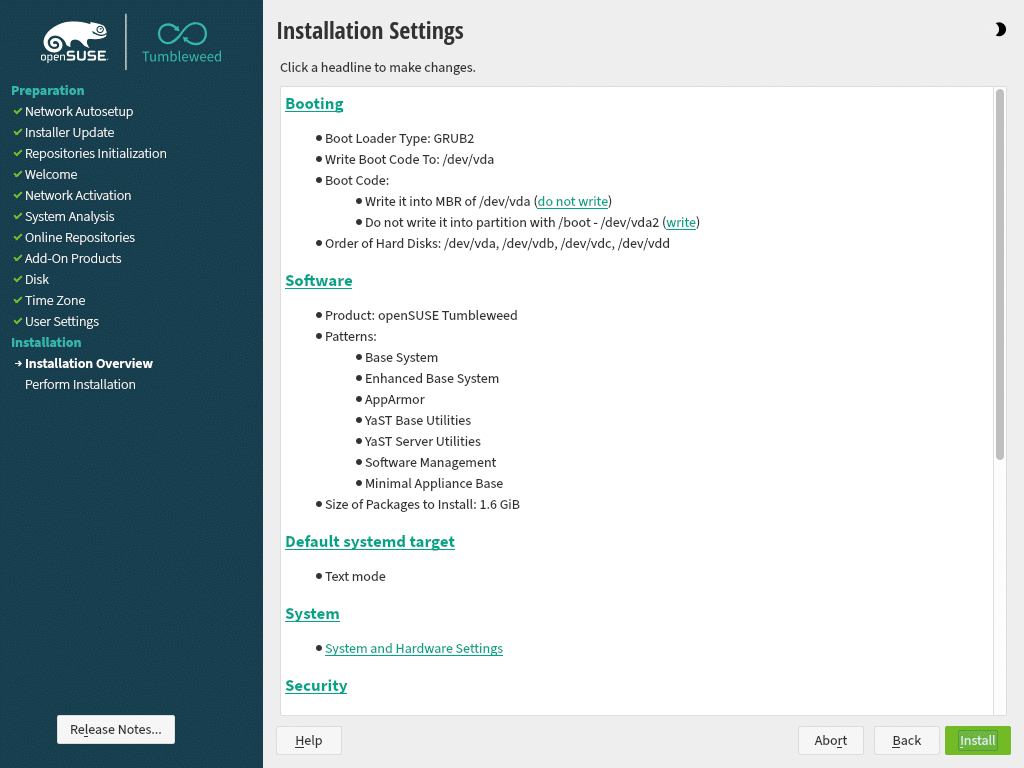Screen dimensions: 1024x768
Task: Open the Software settings headline
Action: (318, 281)
